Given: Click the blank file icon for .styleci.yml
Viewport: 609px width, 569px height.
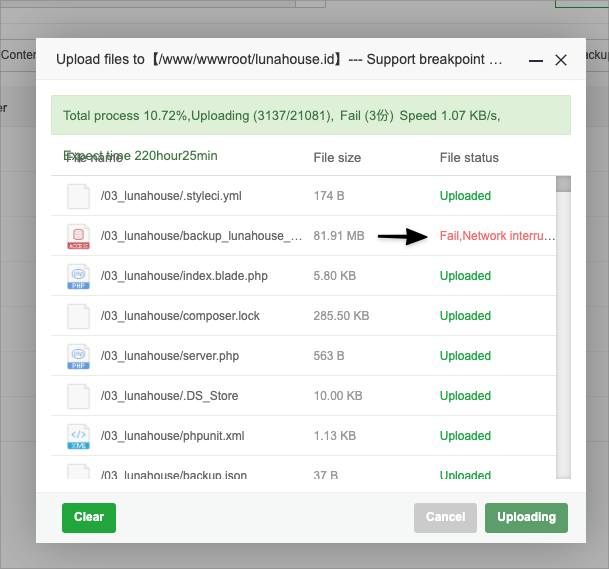Looking at the screenshot, I should click(78, 196).
